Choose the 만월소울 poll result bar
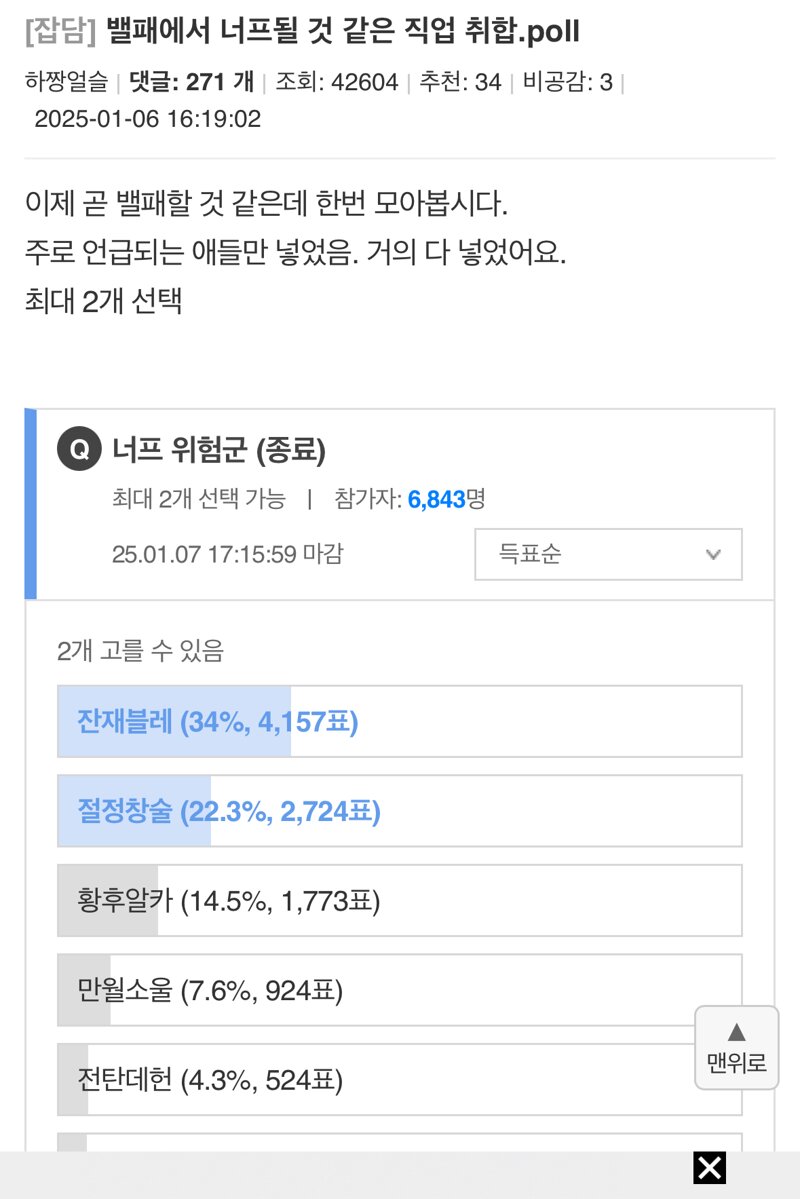This screenshot has width=800, height=1199. tap(399, 990)
